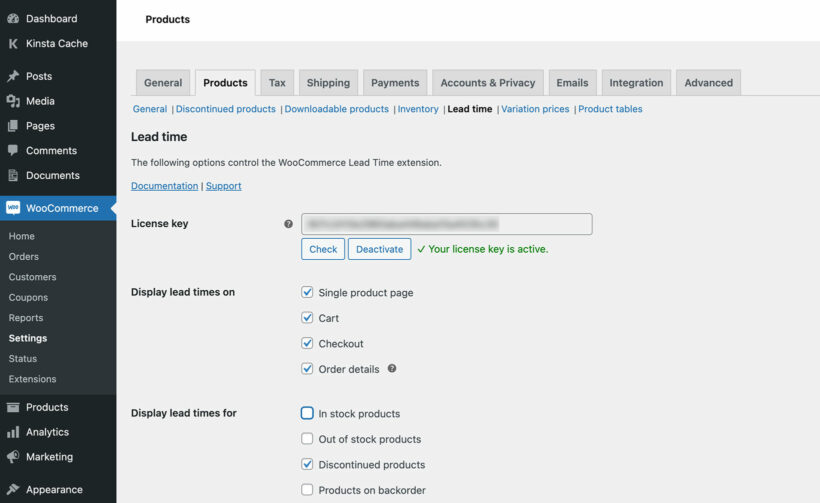Image resolution: width=820 pixels, height=503 pixels.
Task: Toggle the Order details checkbox
Action: pos(307,369)
